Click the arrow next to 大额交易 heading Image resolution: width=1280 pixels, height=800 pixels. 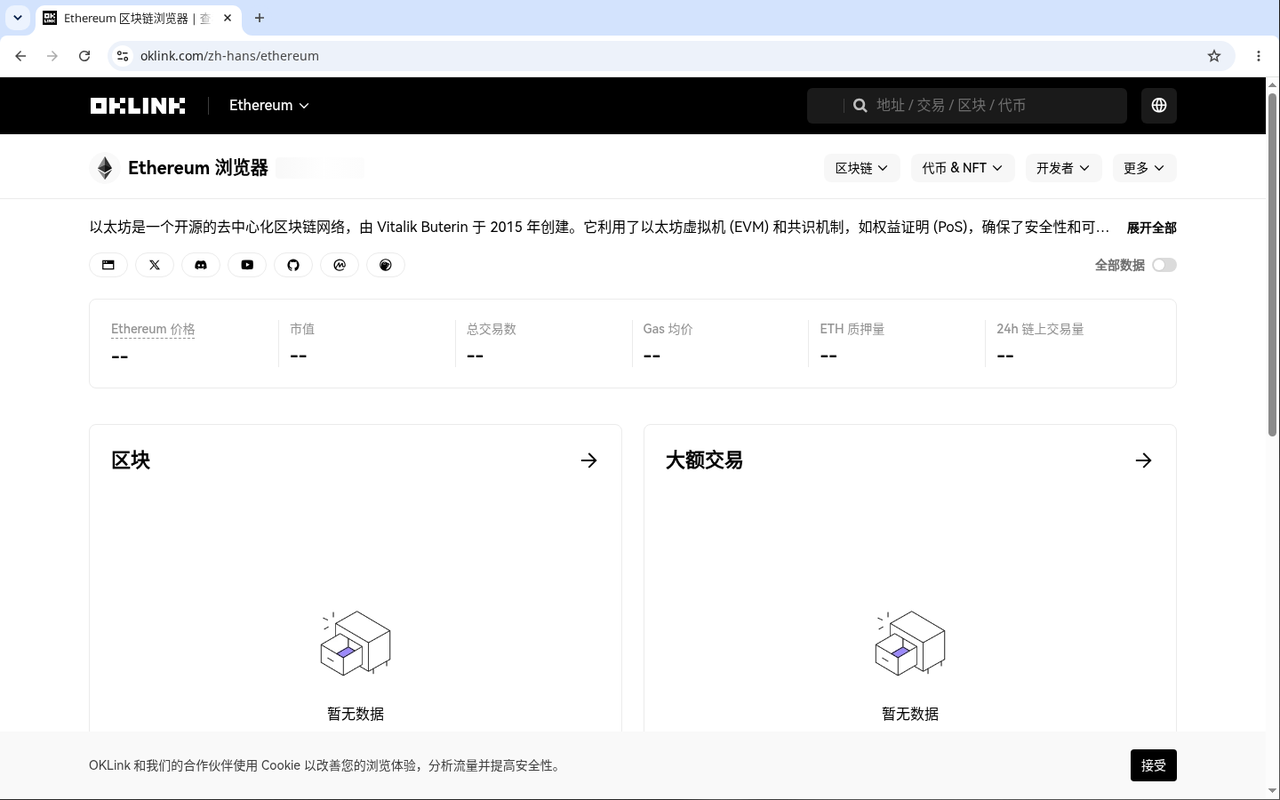point(1144,460)
